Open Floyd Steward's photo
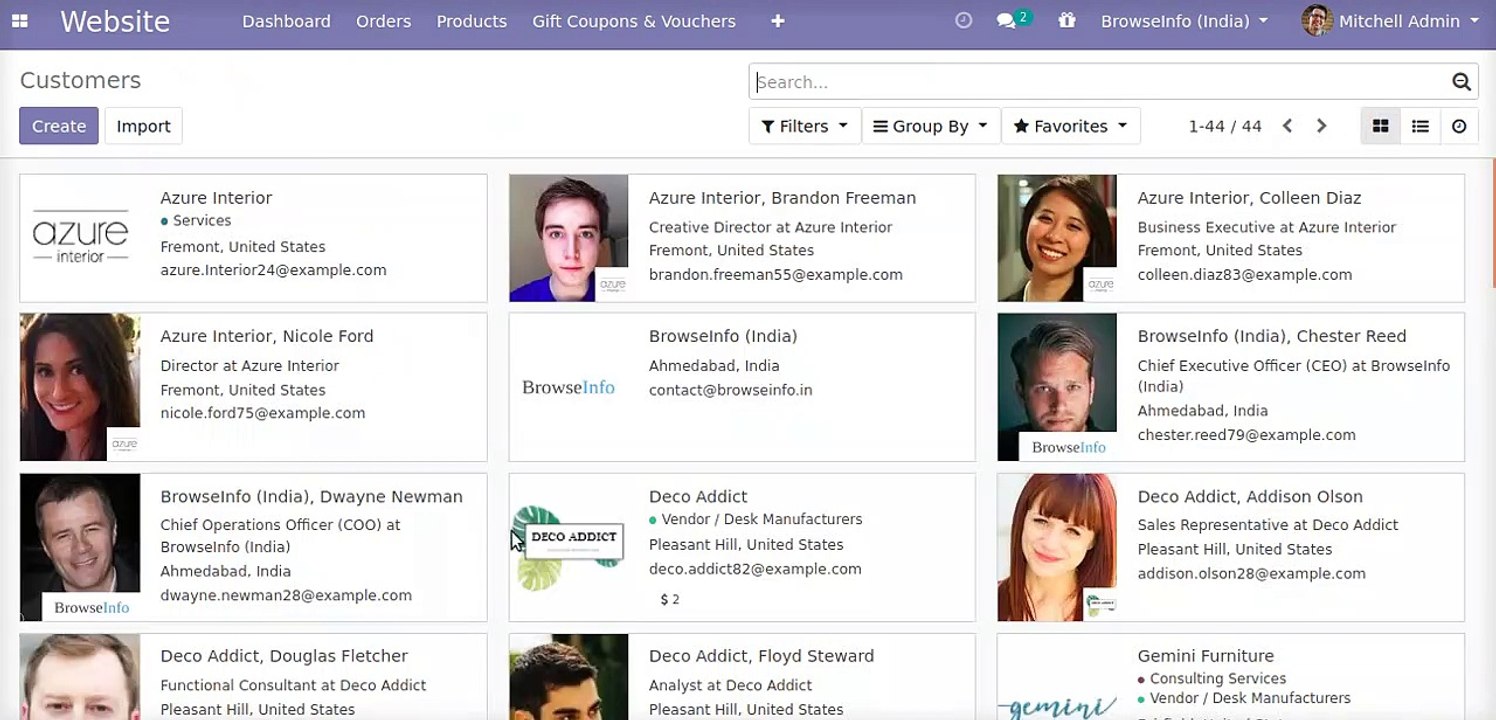The image size is (1496, 720). (569, 677)
